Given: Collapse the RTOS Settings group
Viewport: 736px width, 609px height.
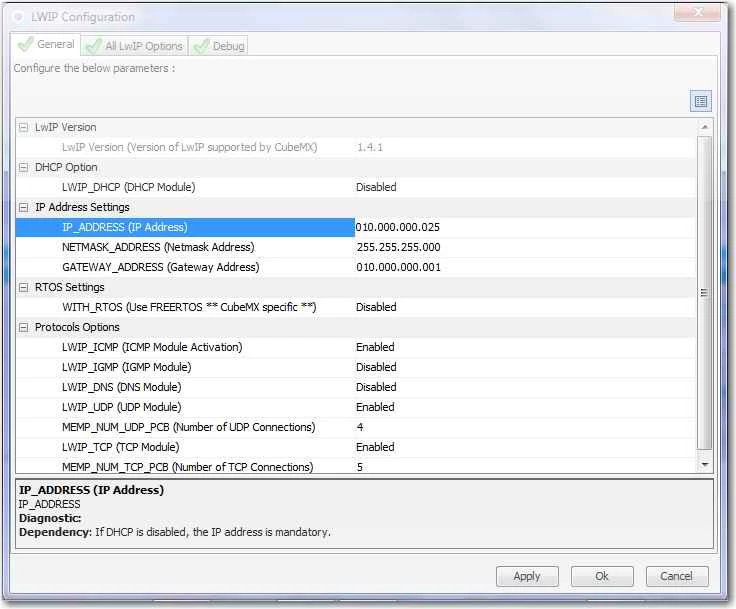Looking at the screenshot, I should click(x=23, y=287).
